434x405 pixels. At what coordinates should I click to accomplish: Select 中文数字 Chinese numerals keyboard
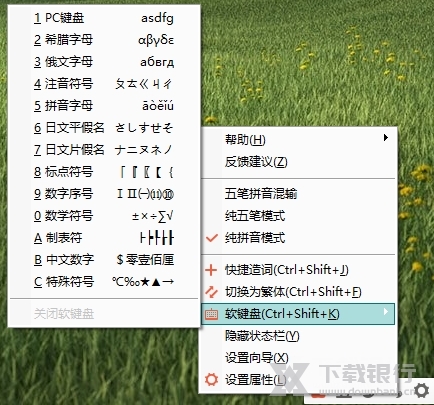tap(104, 260)
